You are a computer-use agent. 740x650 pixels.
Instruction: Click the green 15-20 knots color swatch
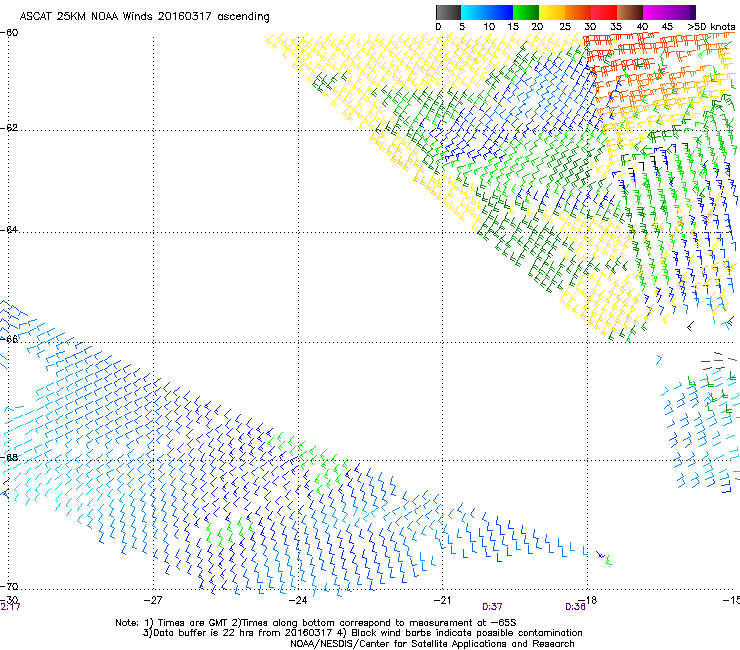click(x=526, y=12)
